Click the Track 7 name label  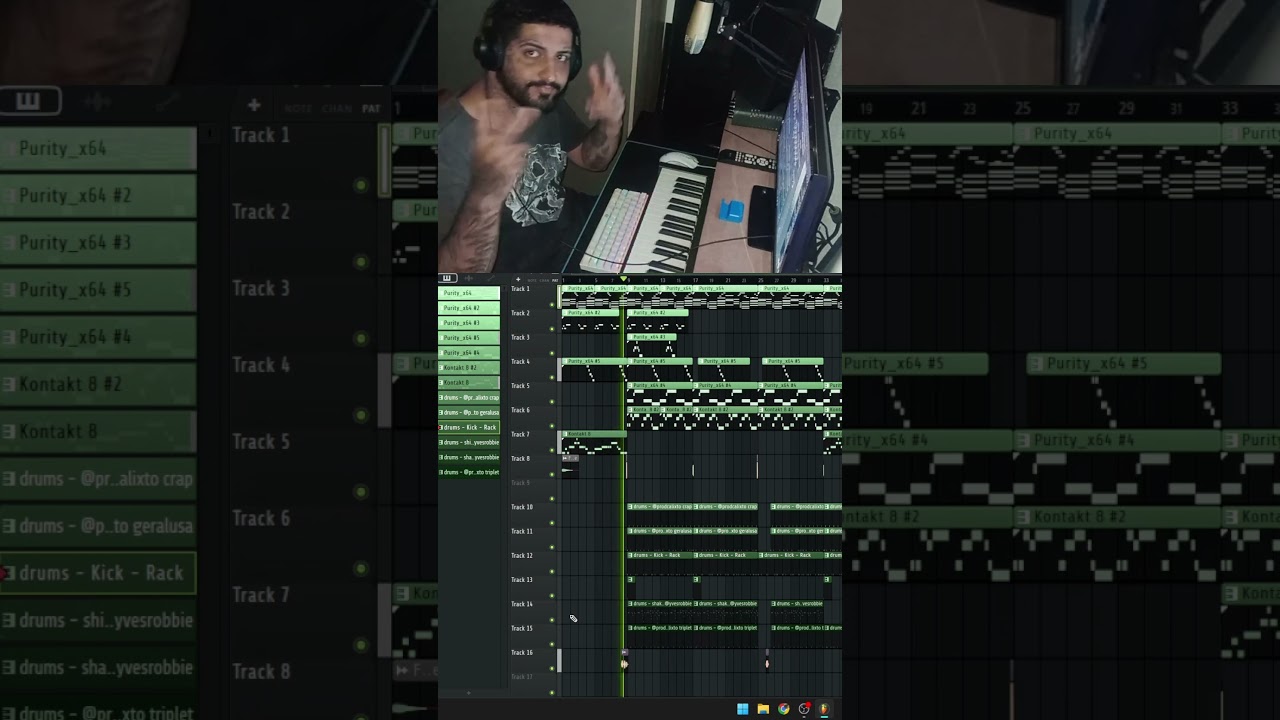tap(520, 434)
